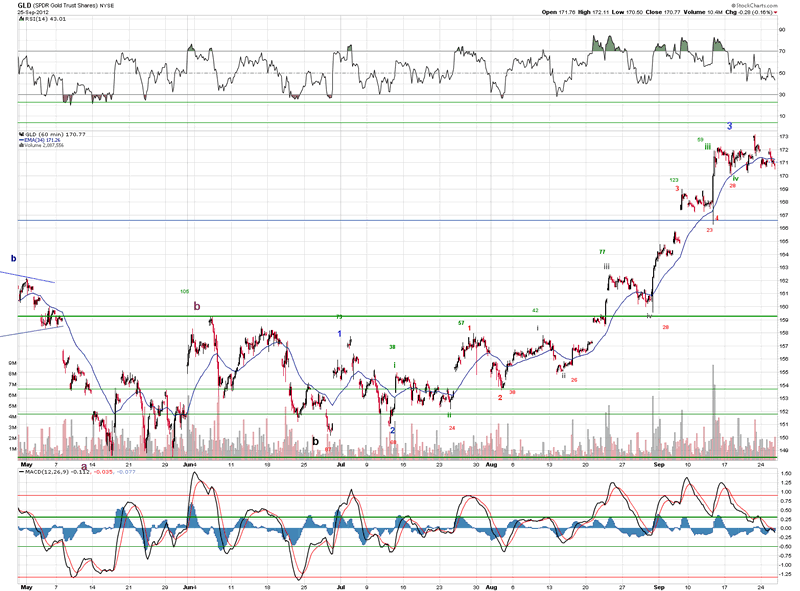Click the 173 price on right axis

(x=785, y=136)
